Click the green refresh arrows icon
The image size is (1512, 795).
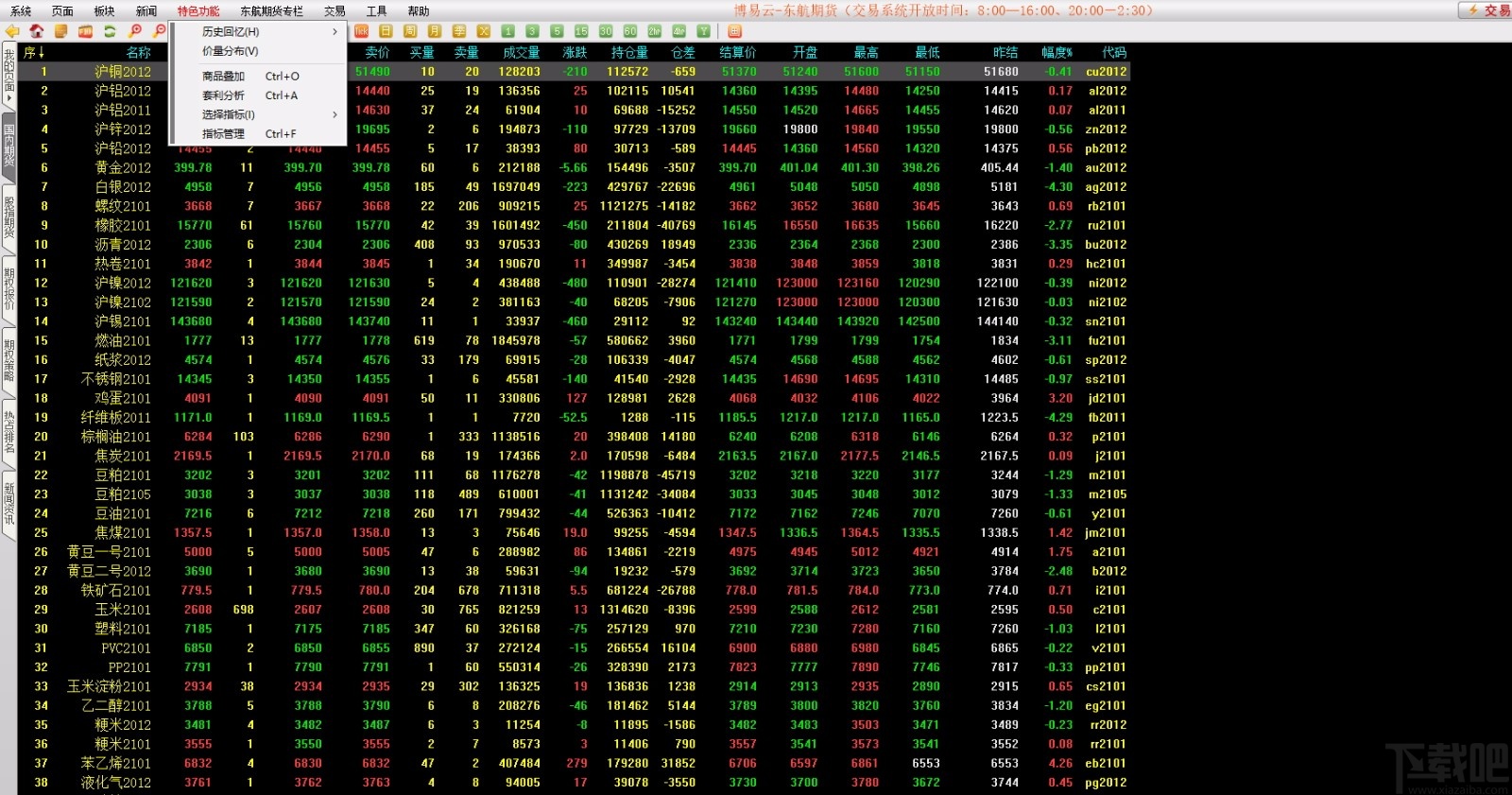(x=110, y=31)
